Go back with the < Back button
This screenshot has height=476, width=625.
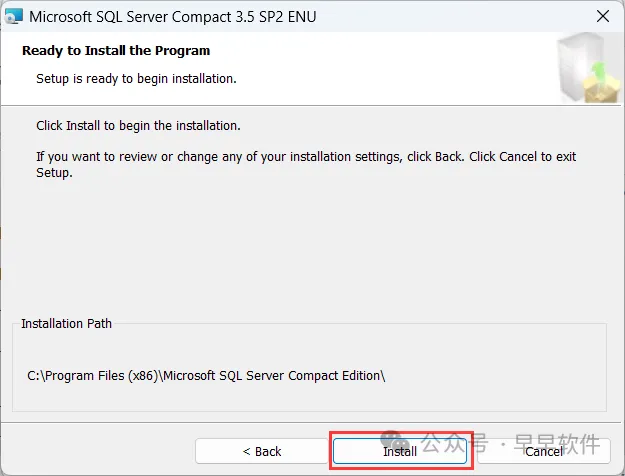click(x=261, y=451)
